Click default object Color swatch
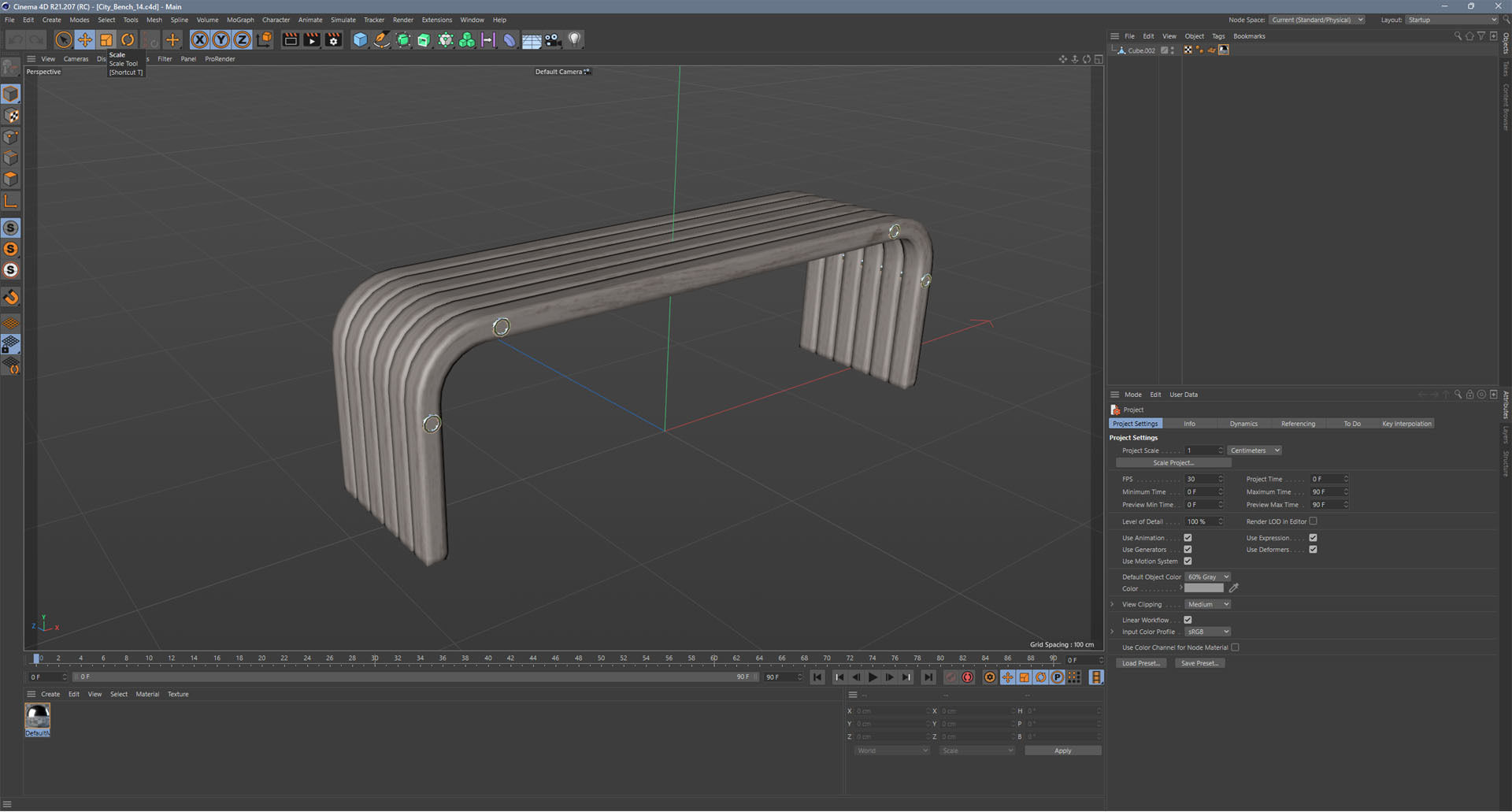This screenshot has height=812, width=1512. 1204,588
